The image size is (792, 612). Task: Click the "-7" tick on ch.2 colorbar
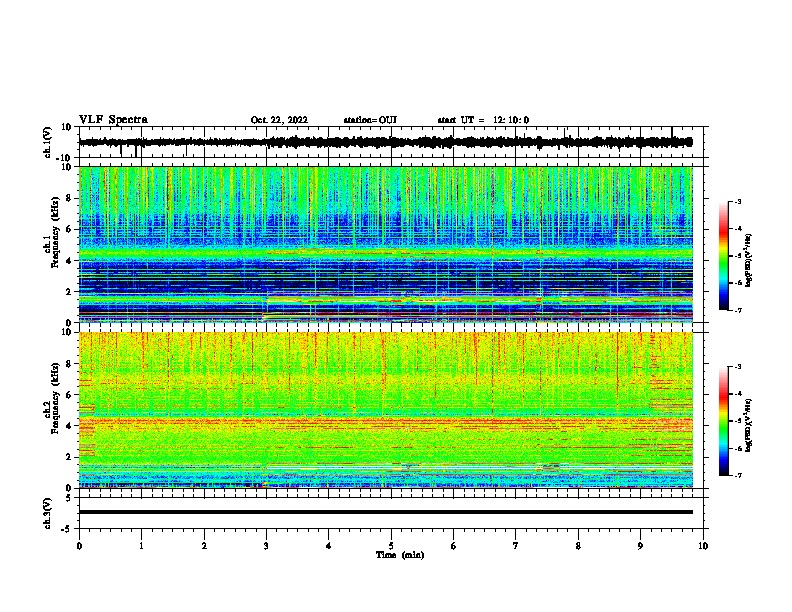click(738, 476)
